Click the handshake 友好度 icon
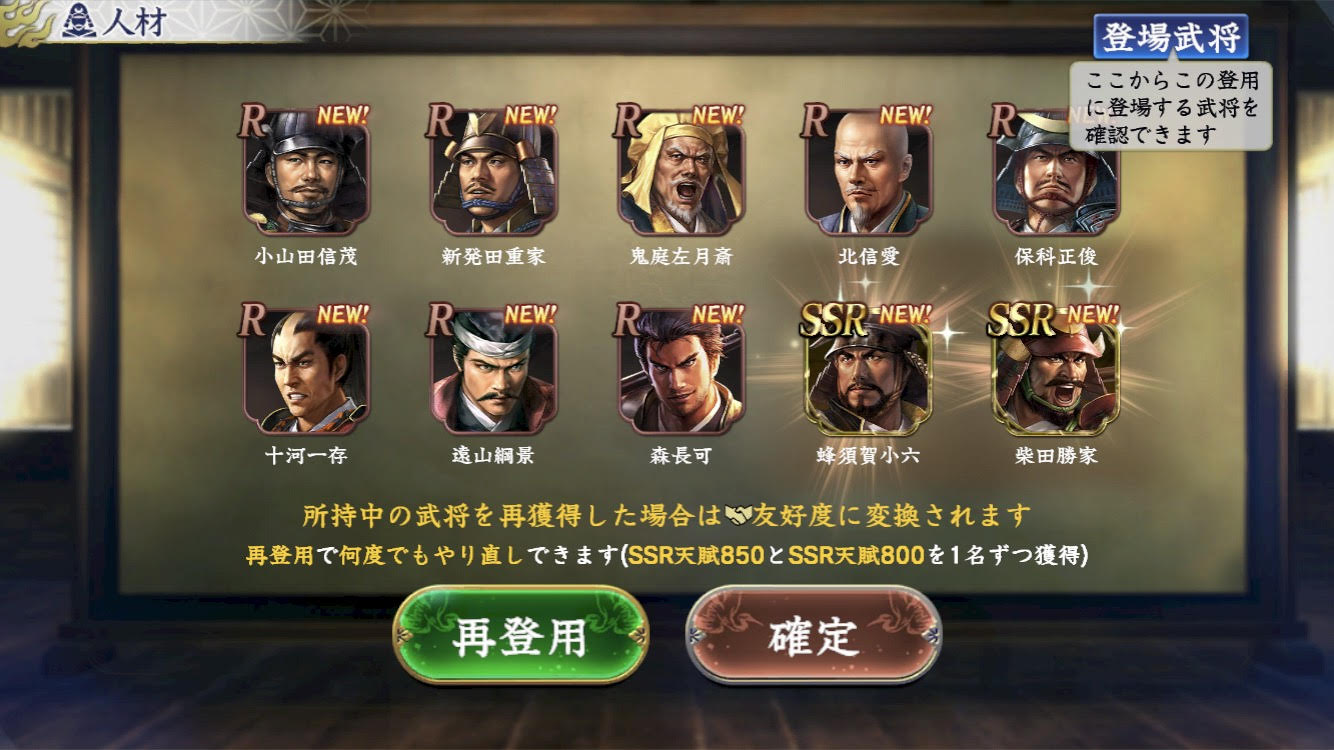The height and width of the screenshot is (750, 1334). click(x=739, y=516)
